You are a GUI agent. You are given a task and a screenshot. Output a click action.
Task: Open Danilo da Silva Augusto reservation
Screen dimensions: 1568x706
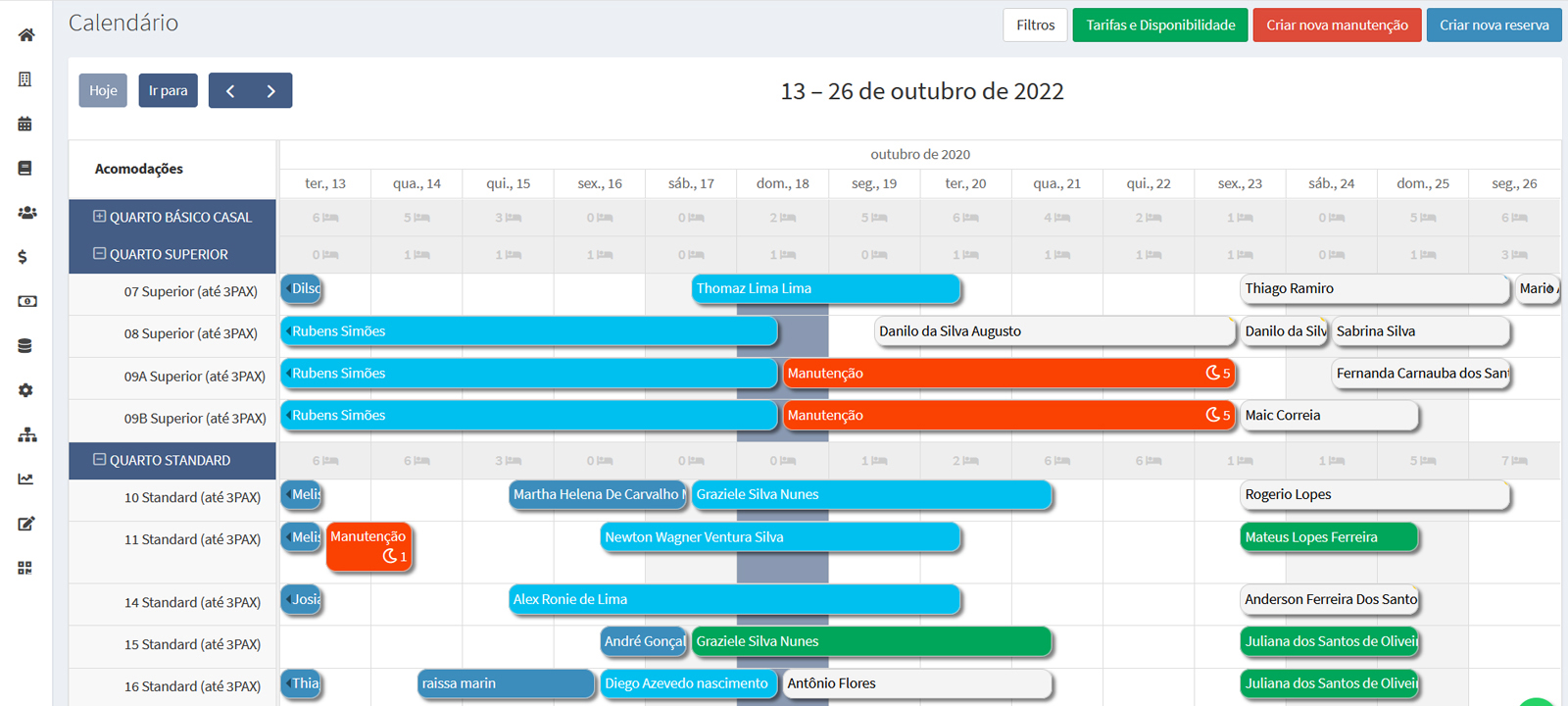[1054, 331]
